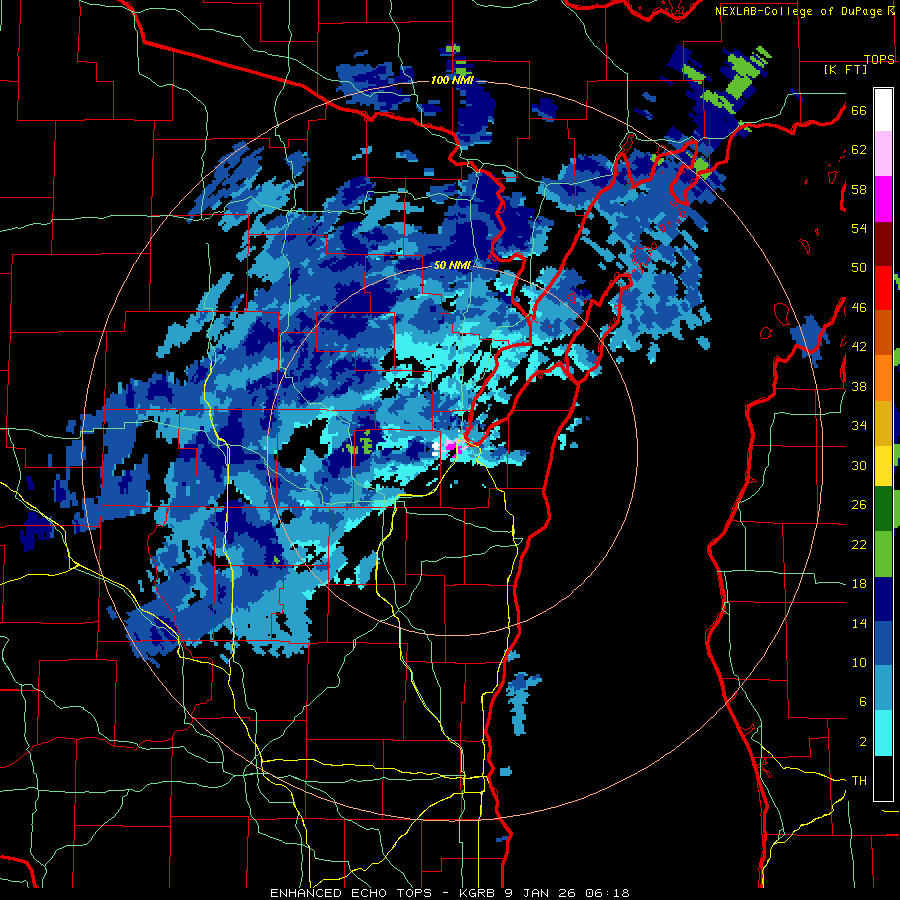Click the orange 38 K FT legend swatch
Image resolution: width=900 pixels, height=900 pixels.
[x=883, y=378]
